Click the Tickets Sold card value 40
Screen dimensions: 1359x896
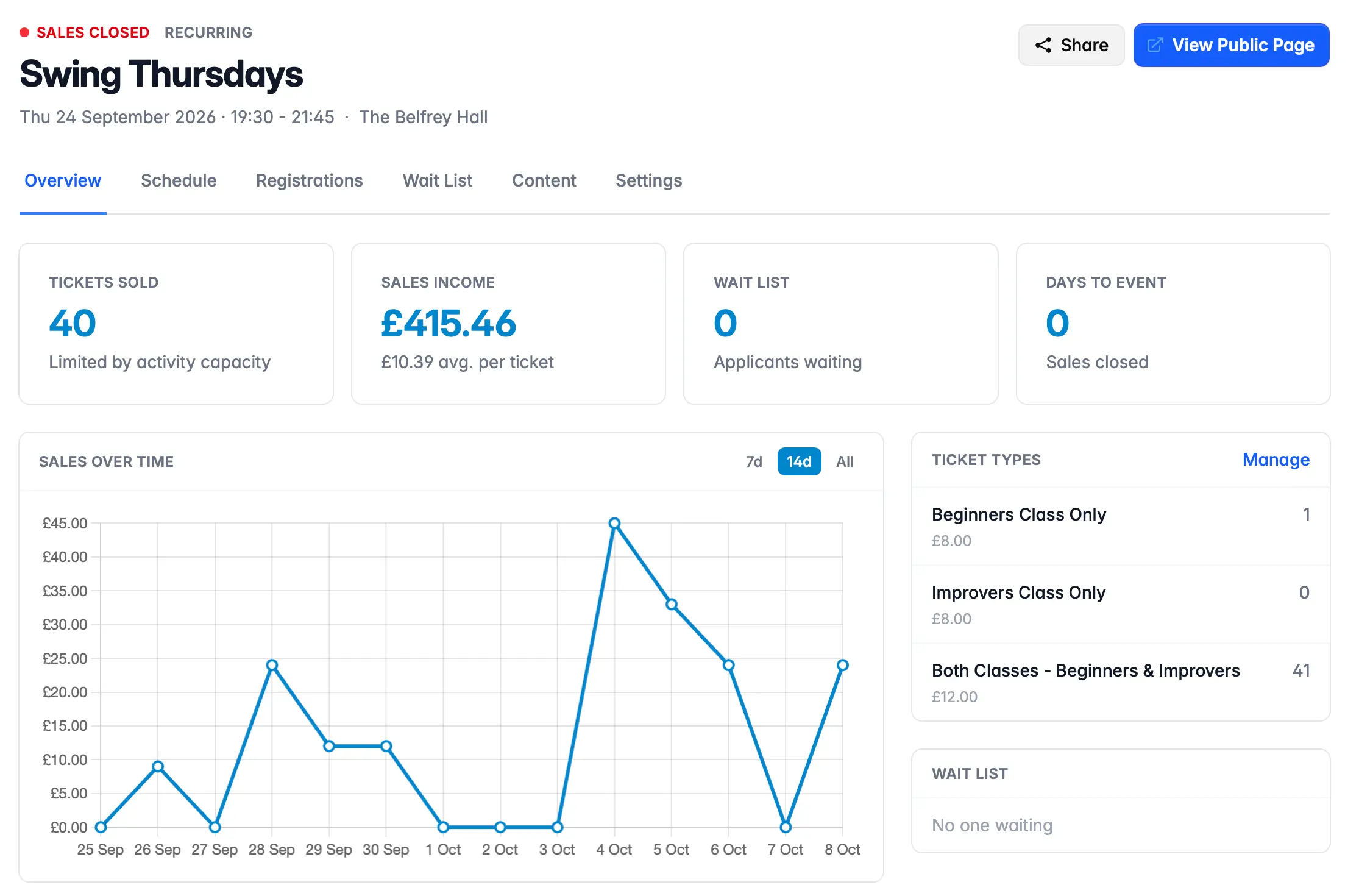click(73, 323)
